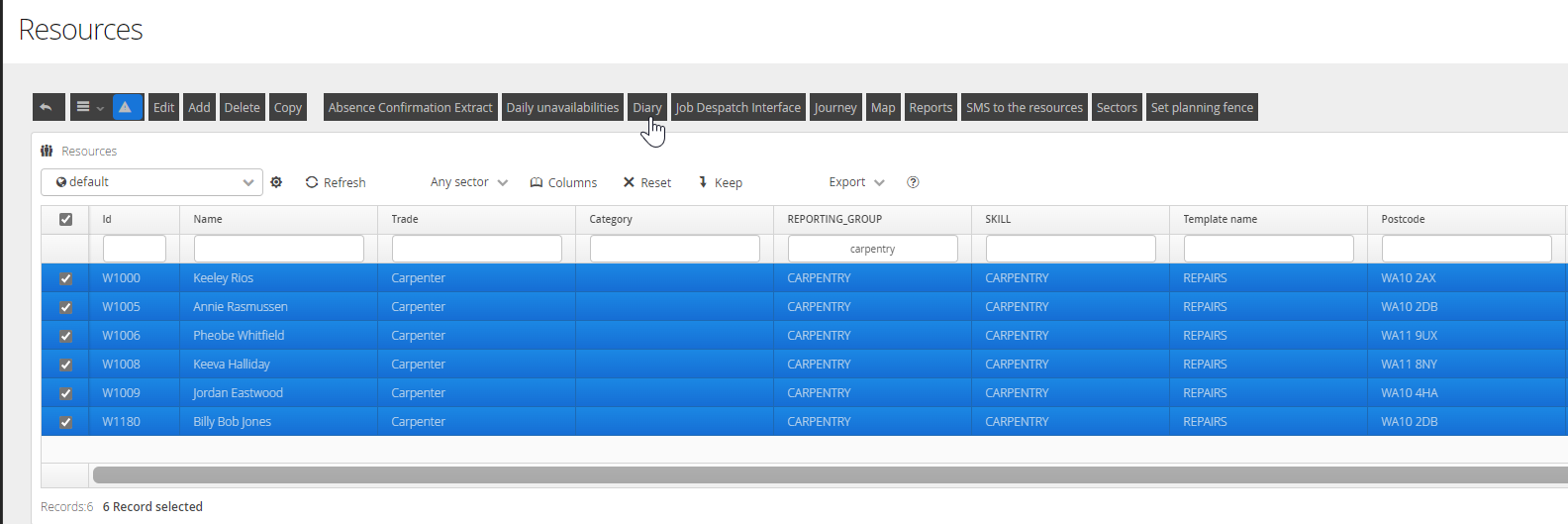
Task: Click the horizontal grid scrollbar
Action: [830, 475]
